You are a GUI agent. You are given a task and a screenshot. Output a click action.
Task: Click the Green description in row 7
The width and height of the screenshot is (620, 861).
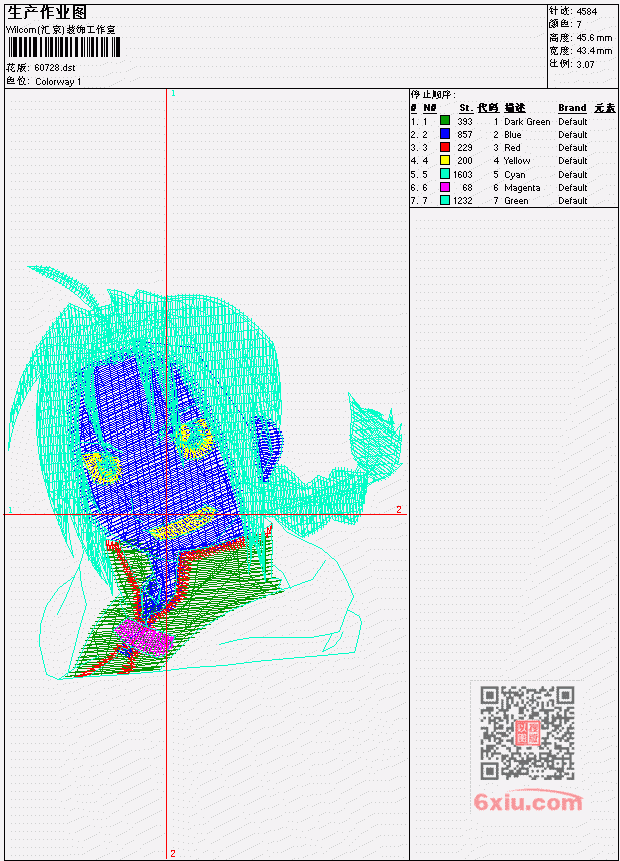coord(516,201)
